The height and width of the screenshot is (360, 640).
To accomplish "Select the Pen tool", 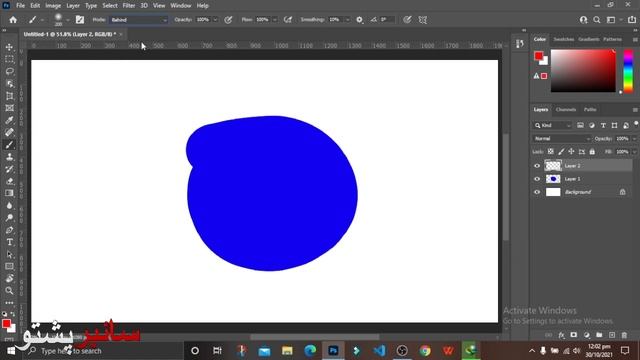I will tap(9, 230).
